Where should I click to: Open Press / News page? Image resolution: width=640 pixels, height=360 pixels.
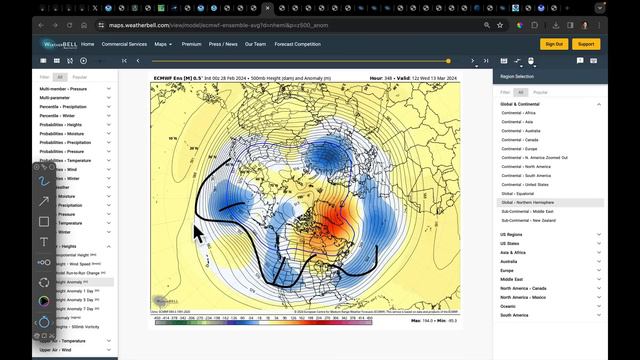pyautogui.click(x=223, y=44)
